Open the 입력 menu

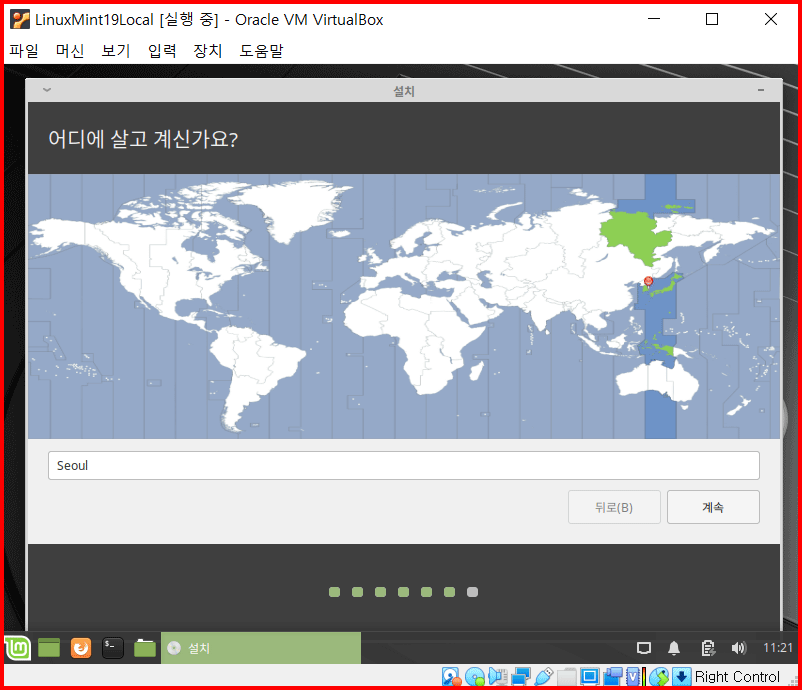162,51
